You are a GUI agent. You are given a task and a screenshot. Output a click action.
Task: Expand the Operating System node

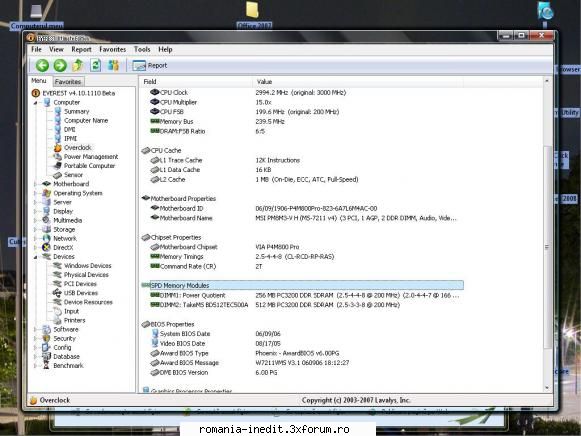point(36,193)
